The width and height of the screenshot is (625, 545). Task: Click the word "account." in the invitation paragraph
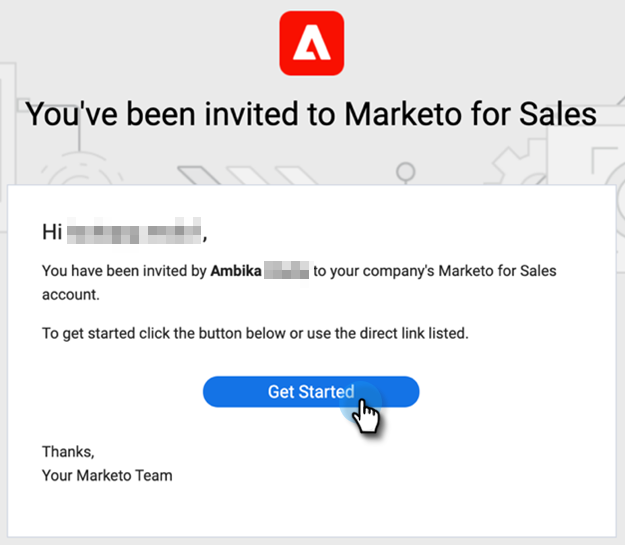(70, 295)
